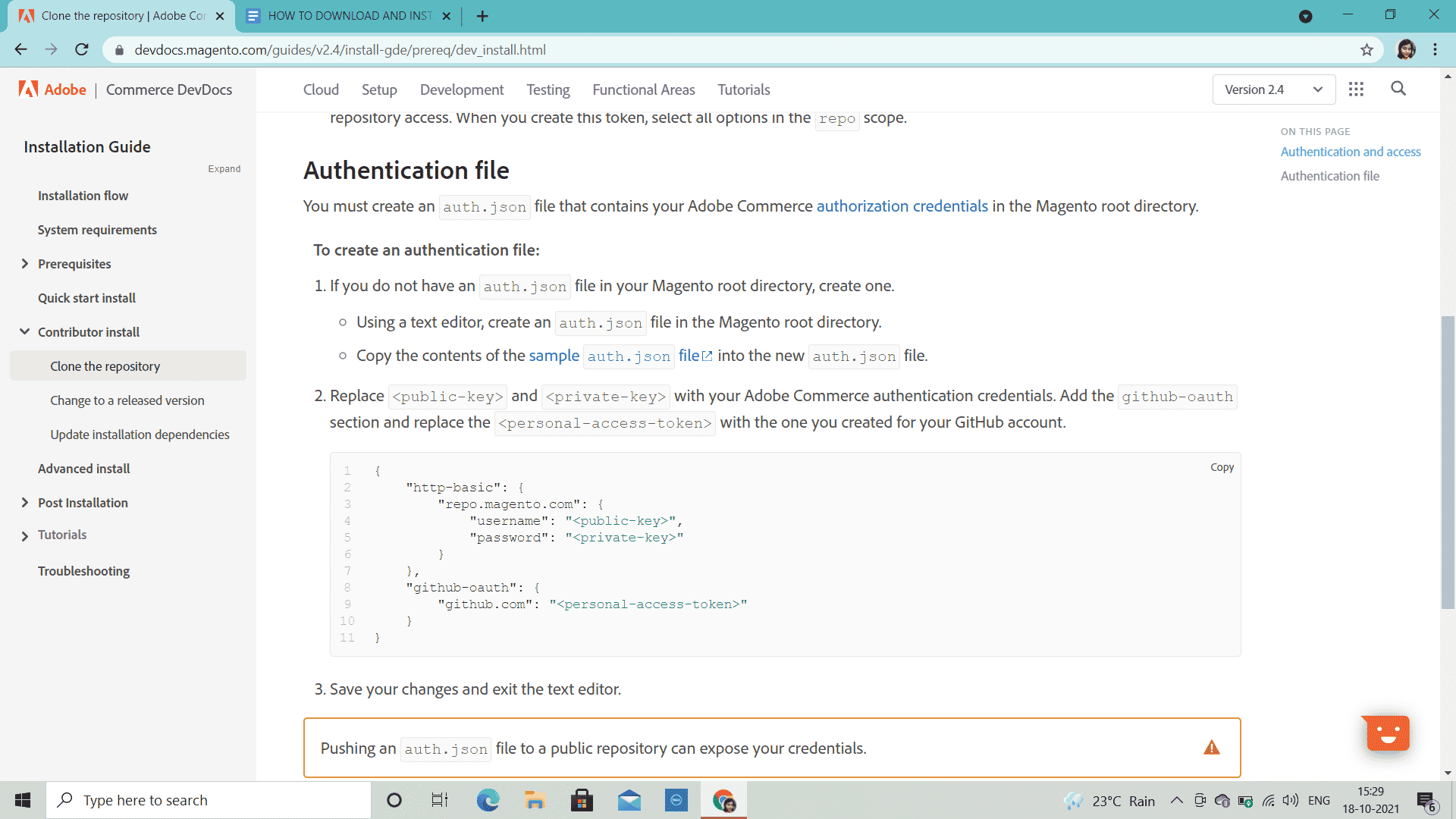This screenshot has height=819, width=1456.
Task: Open Task View on the taskbar
Action: coord(440,800)
